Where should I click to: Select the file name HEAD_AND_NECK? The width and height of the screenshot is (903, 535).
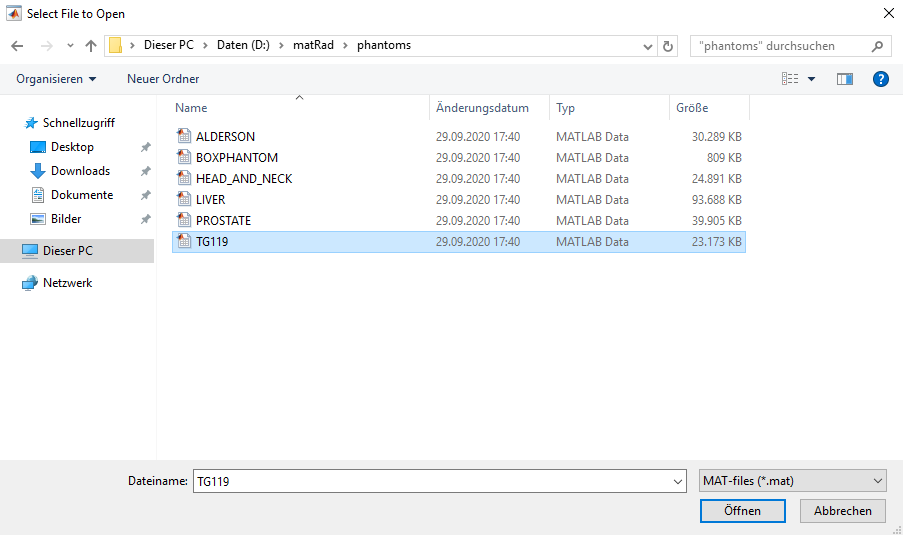[x=244, y=179]
